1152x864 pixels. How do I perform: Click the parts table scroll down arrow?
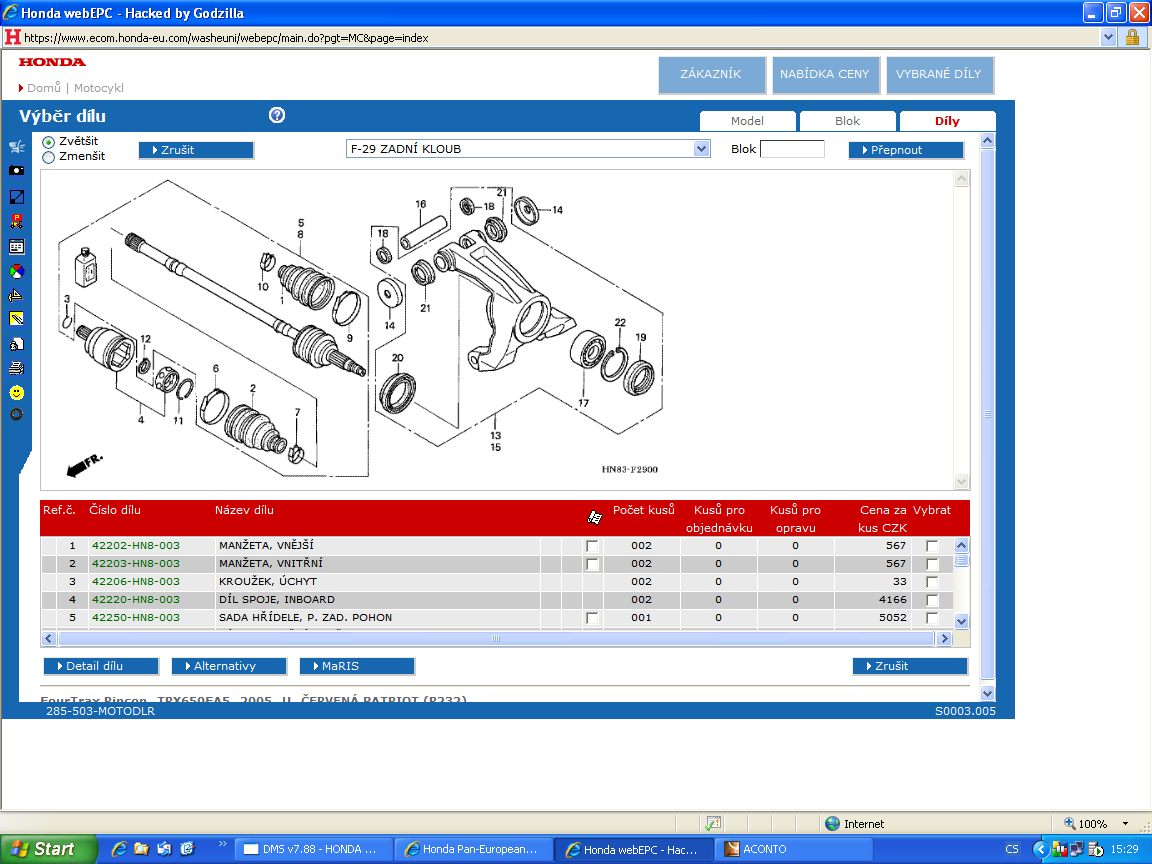point(961,621)
